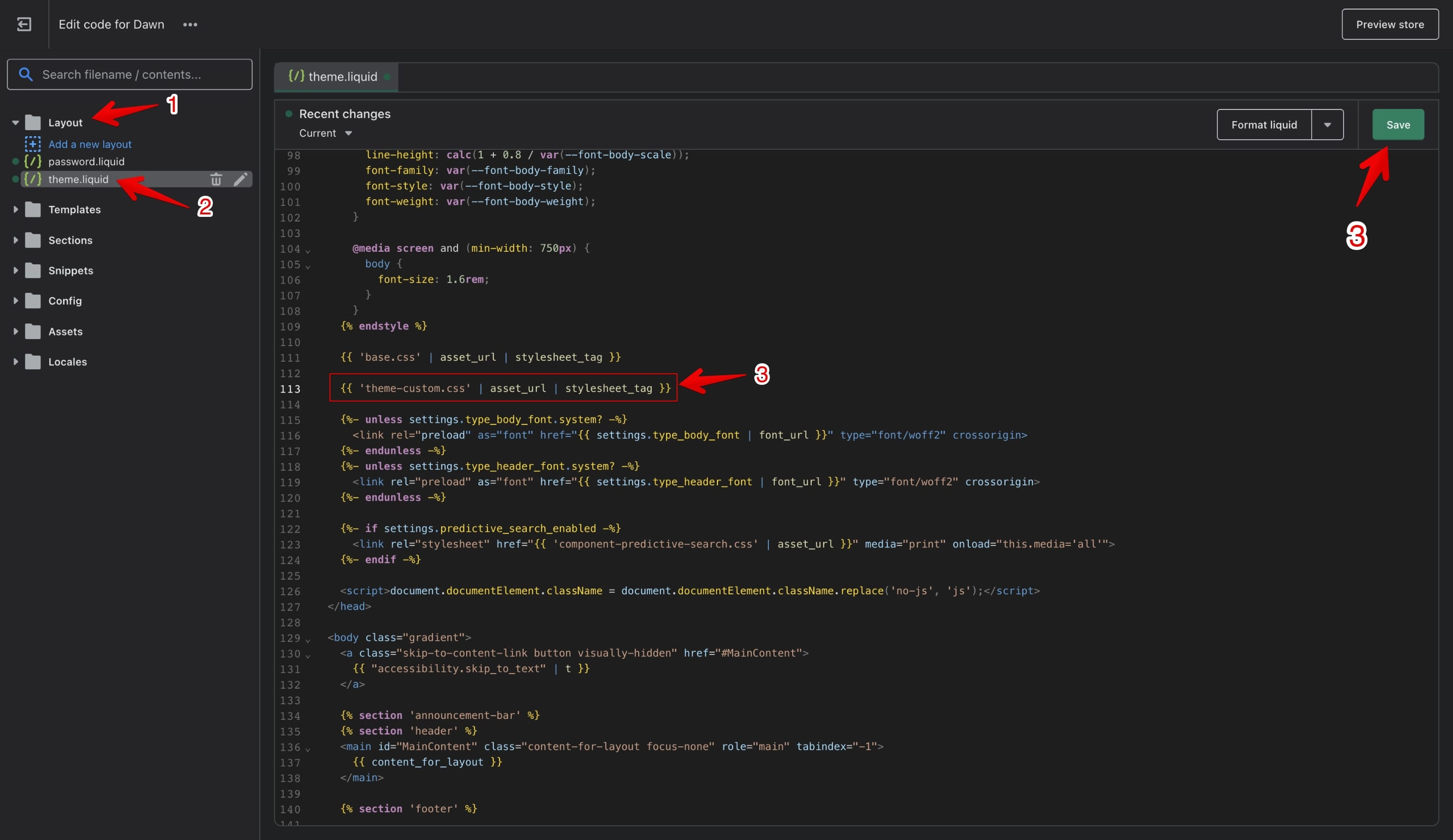This screenshot has width=1453, height=840.
Task: Click the Sections folder icon
Action: pos(33,240)
